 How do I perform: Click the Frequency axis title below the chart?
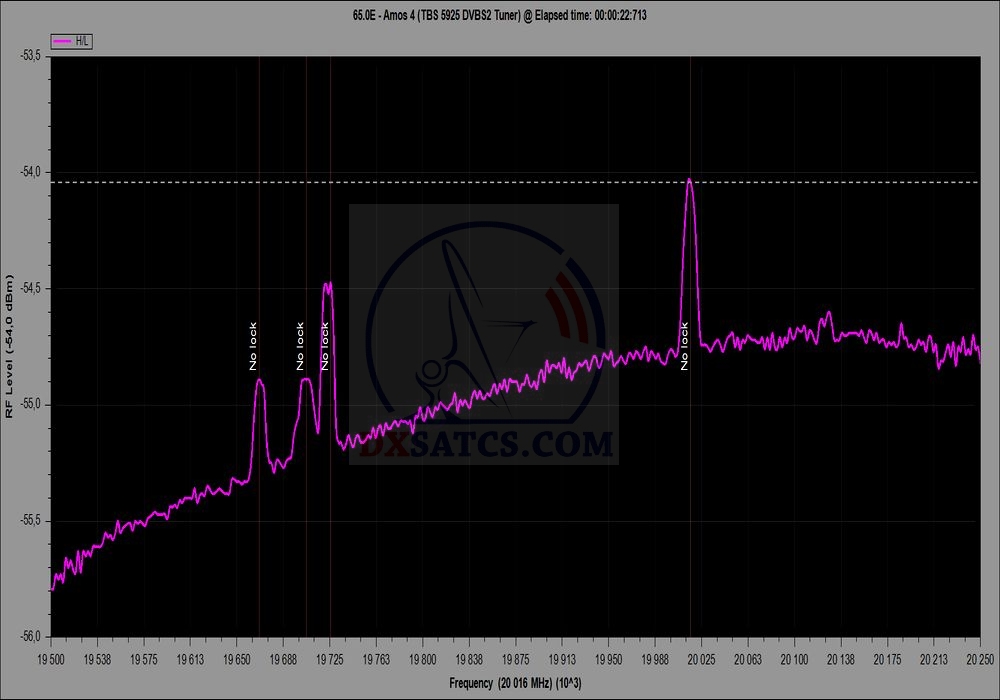coord(515,682)
